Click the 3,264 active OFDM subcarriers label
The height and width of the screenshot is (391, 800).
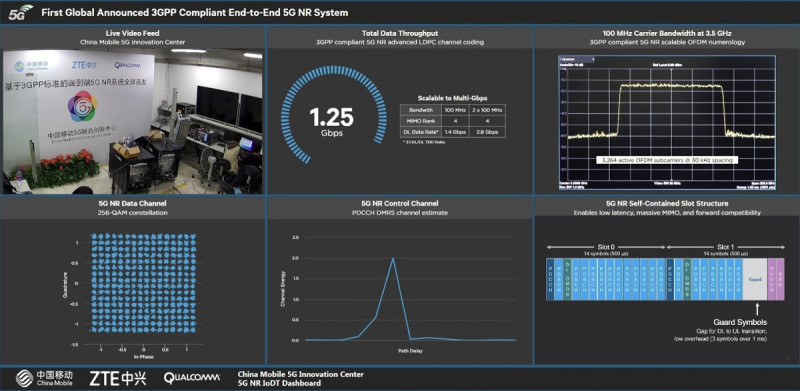pyautogui.click(x=667, y=160)
